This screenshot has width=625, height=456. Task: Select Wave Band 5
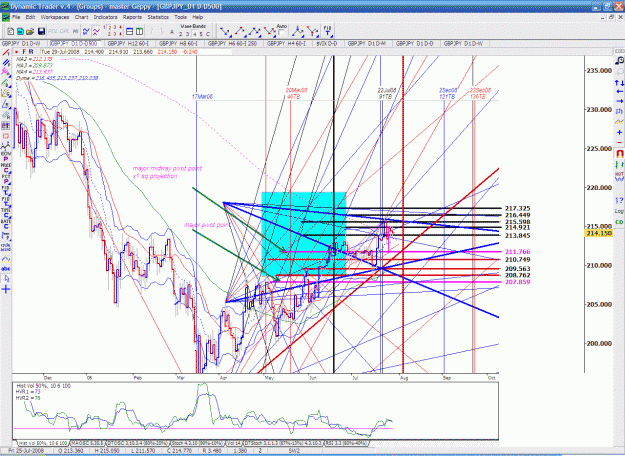pos(201,34)
